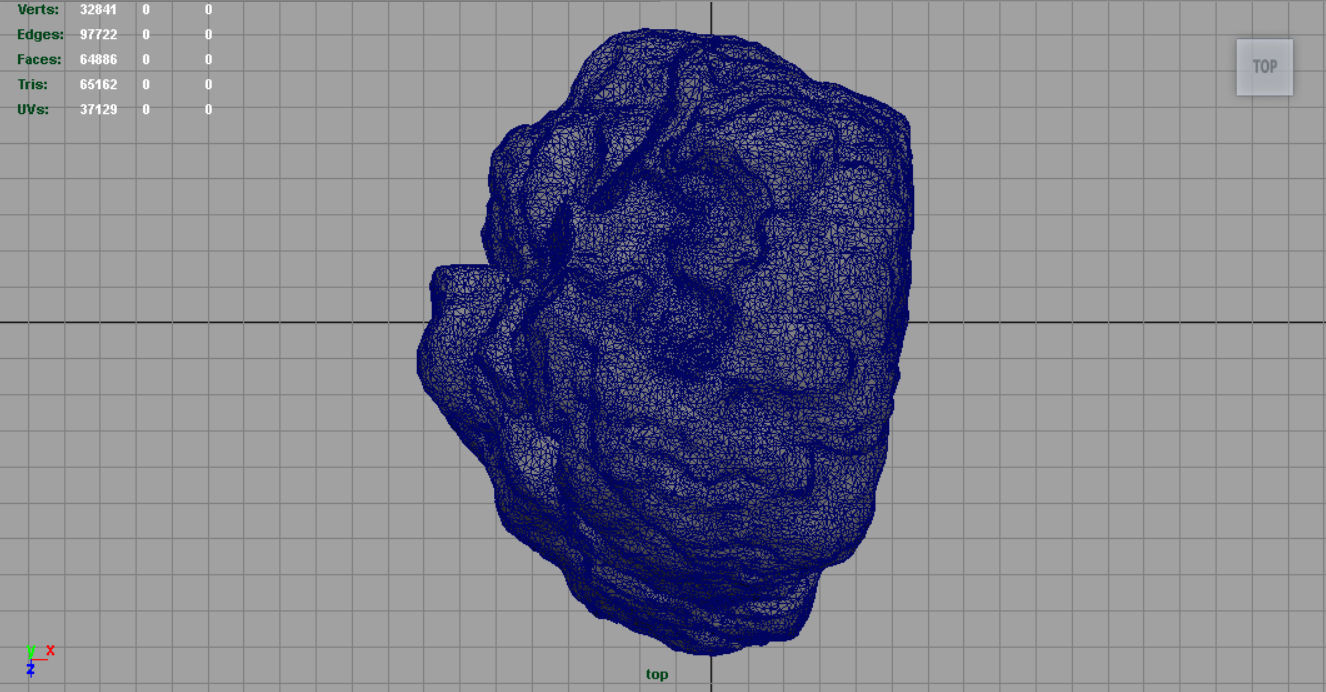Click the 'Edges:' heads-up label
The width and height of the screenshot is (1326, 692).
click(x=40, y=34)
